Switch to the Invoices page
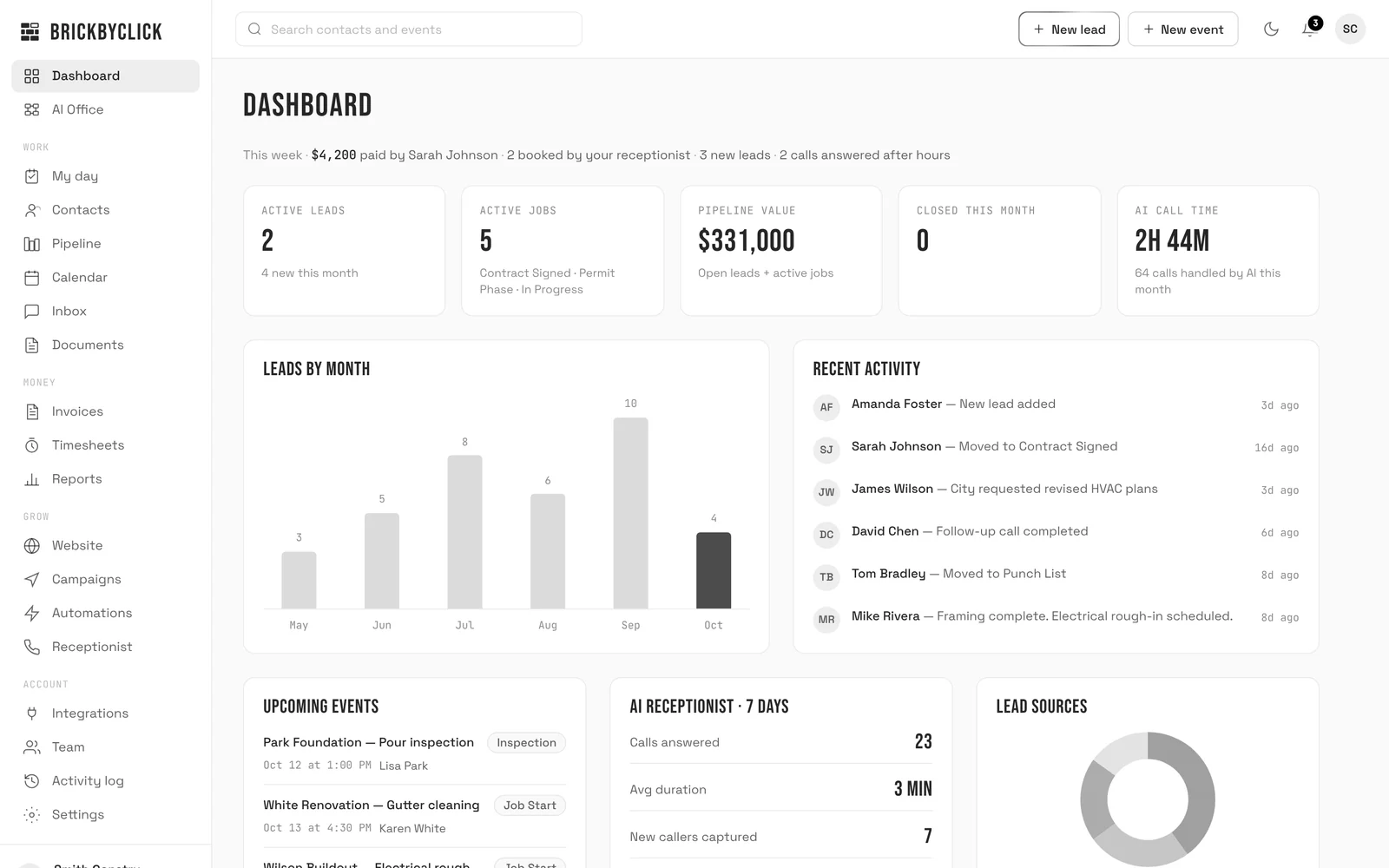The height and width of the screenshot is (868, 1389). [x=105, y=411]
